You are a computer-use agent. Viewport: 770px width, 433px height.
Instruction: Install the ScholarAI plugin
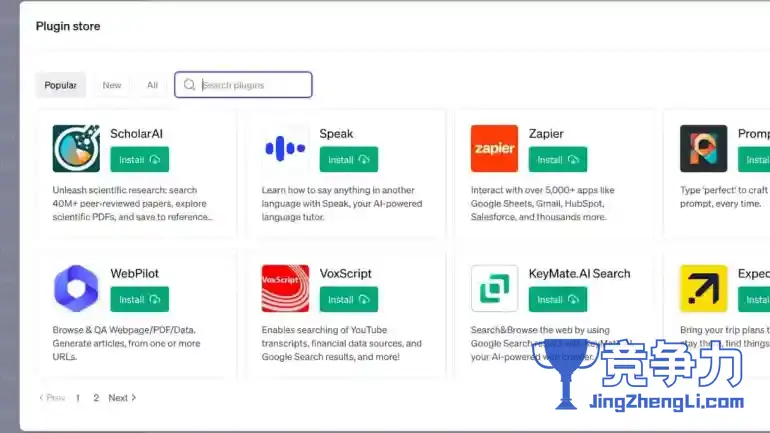tap(140, 160)
